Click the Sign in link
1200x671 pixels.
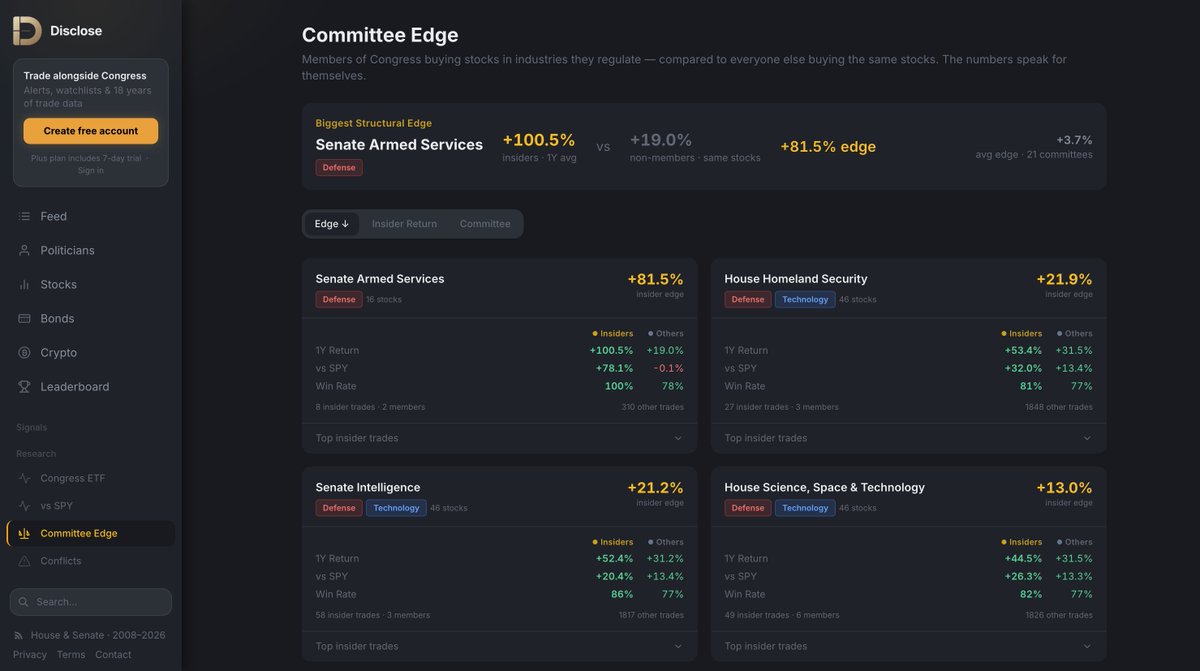coord(91,170)
